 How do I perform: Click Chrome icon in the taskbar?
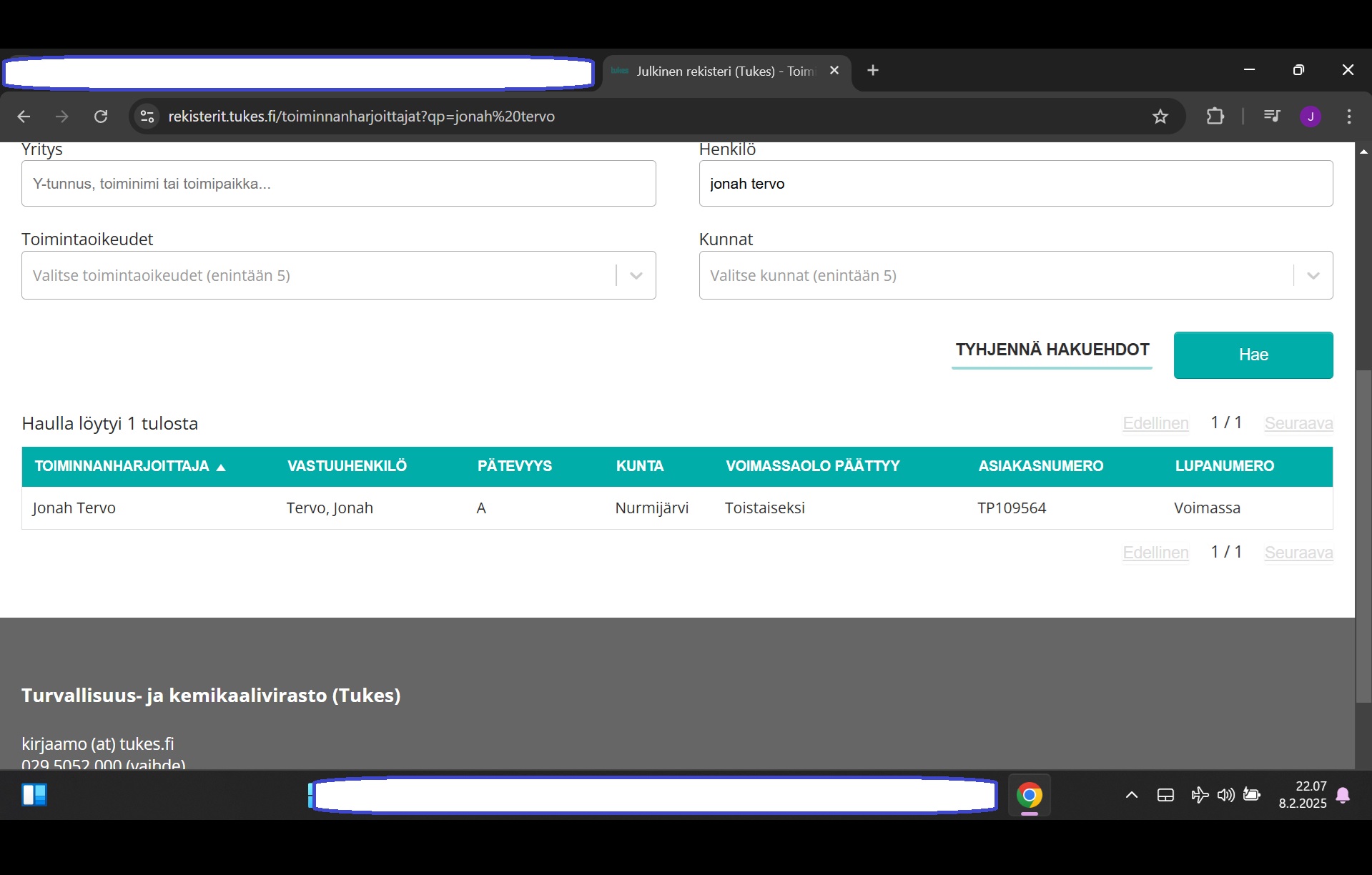coord(1029,795)
